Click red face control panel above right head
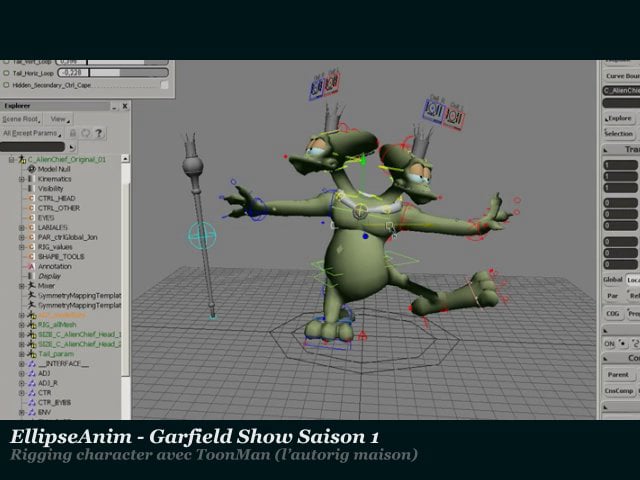This screenshot has width=640, height=480. click(453, 117)
